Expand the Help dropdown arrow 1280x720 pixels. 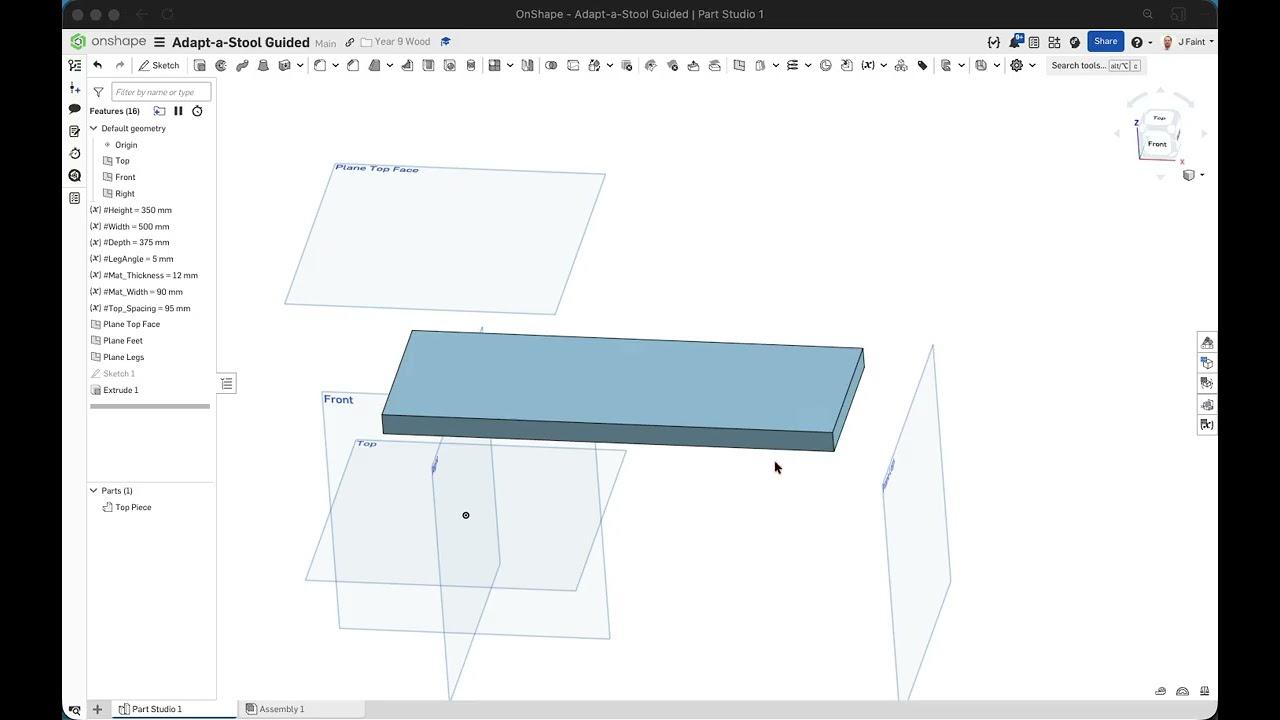[1150, 43]
